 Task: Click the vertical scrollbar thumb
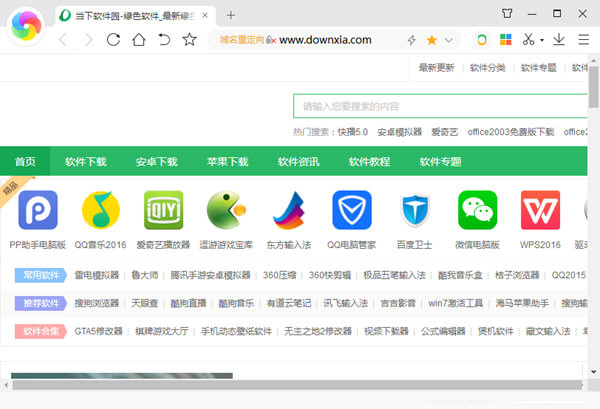[593, 87]
